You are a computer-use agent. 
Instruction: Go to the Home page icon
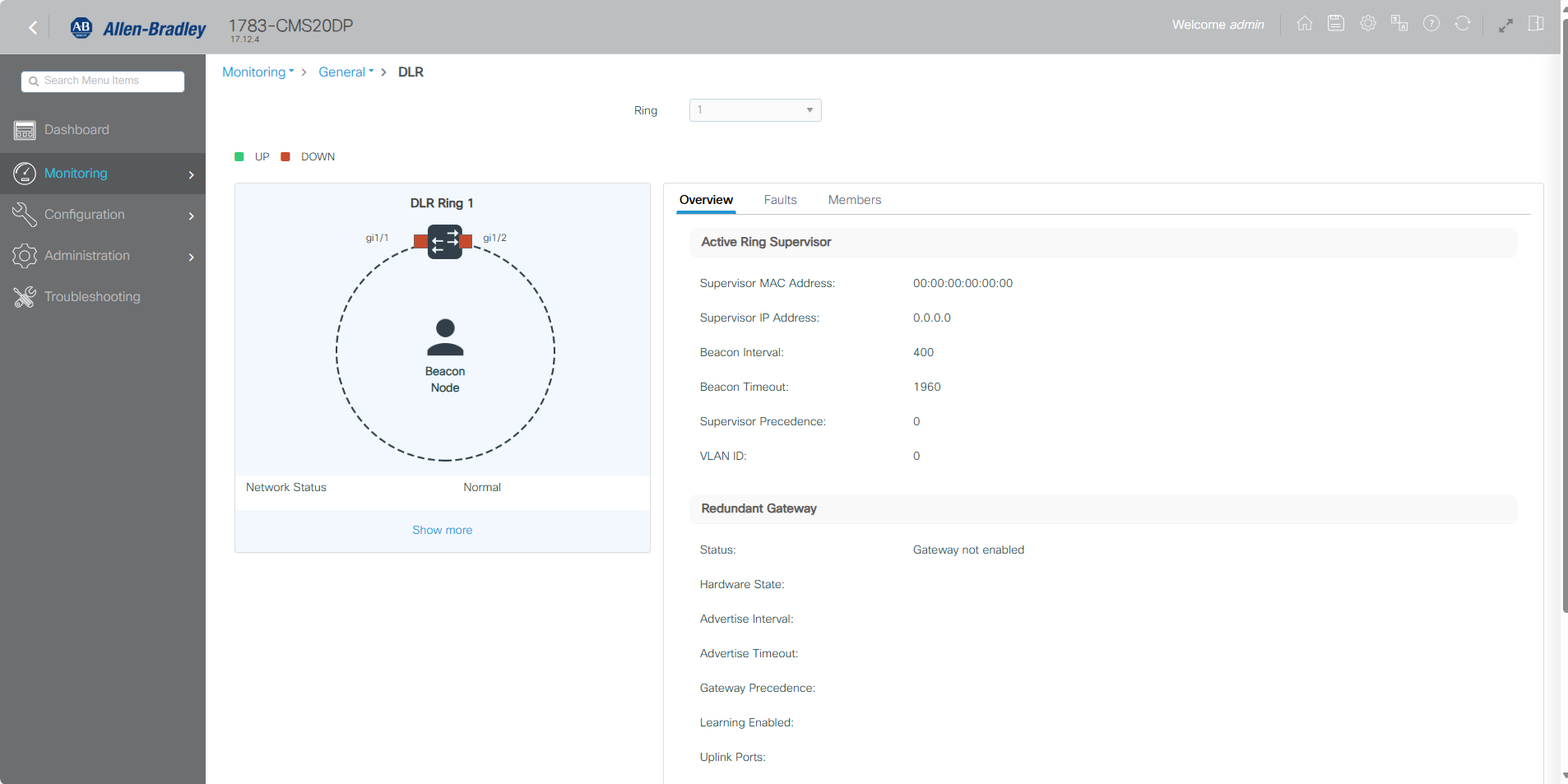[x=1305, y=24]
